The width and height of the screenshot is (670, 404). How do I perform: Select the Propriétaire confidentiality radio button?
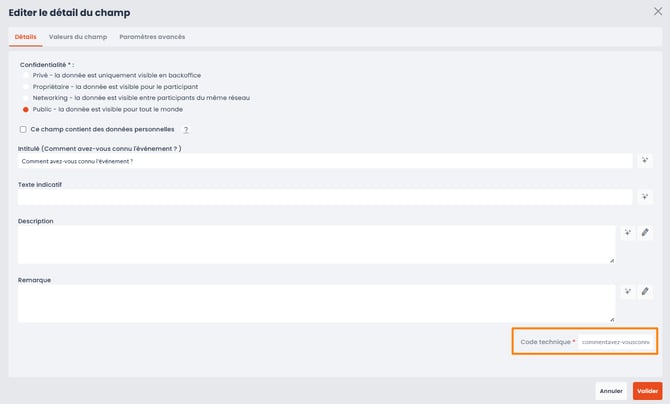pos(25,87)
